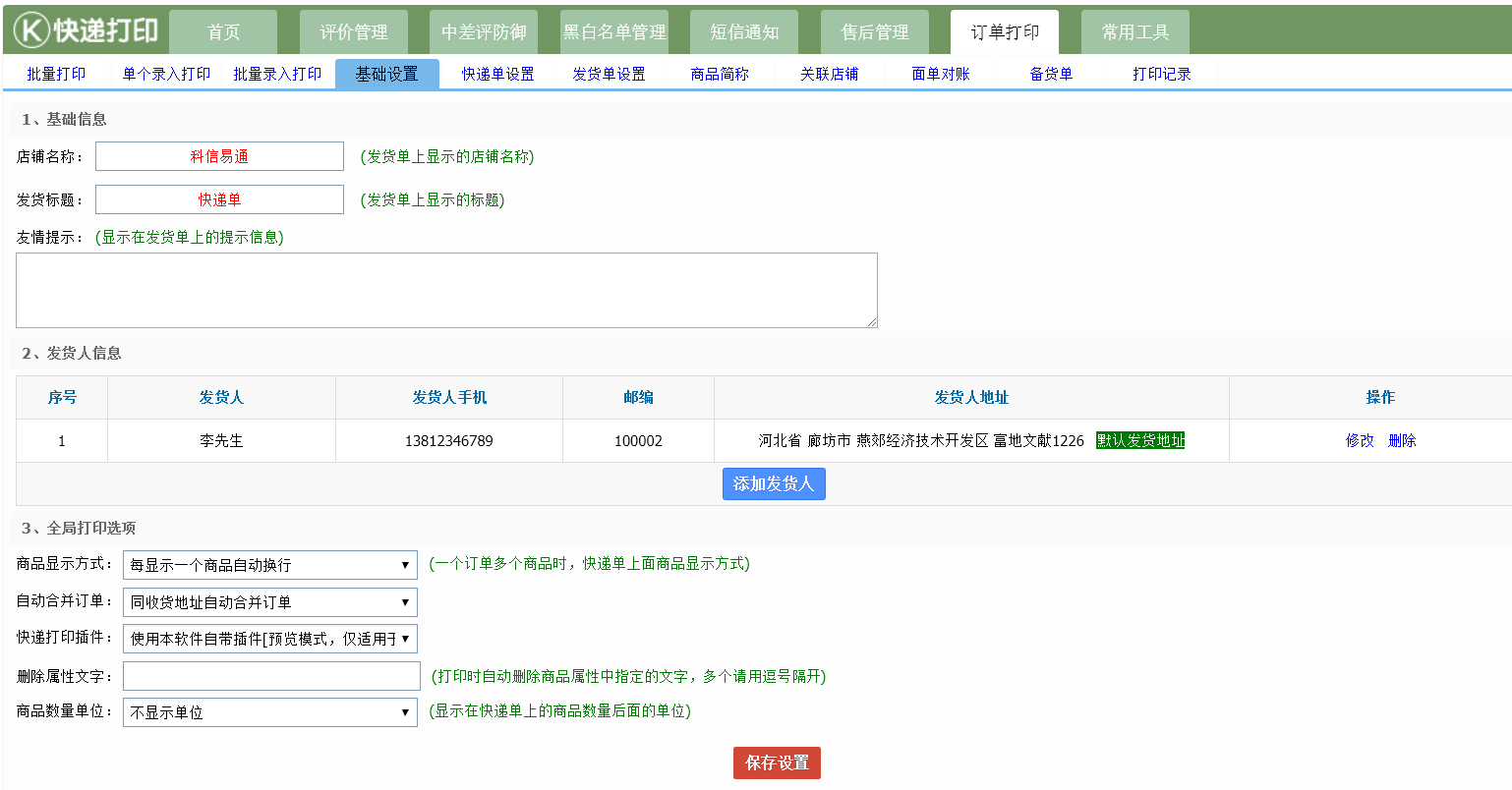Open 批量录入打印 page
Image resolution: width=1512 pixels, height=790 pixels.
point(277,74)
